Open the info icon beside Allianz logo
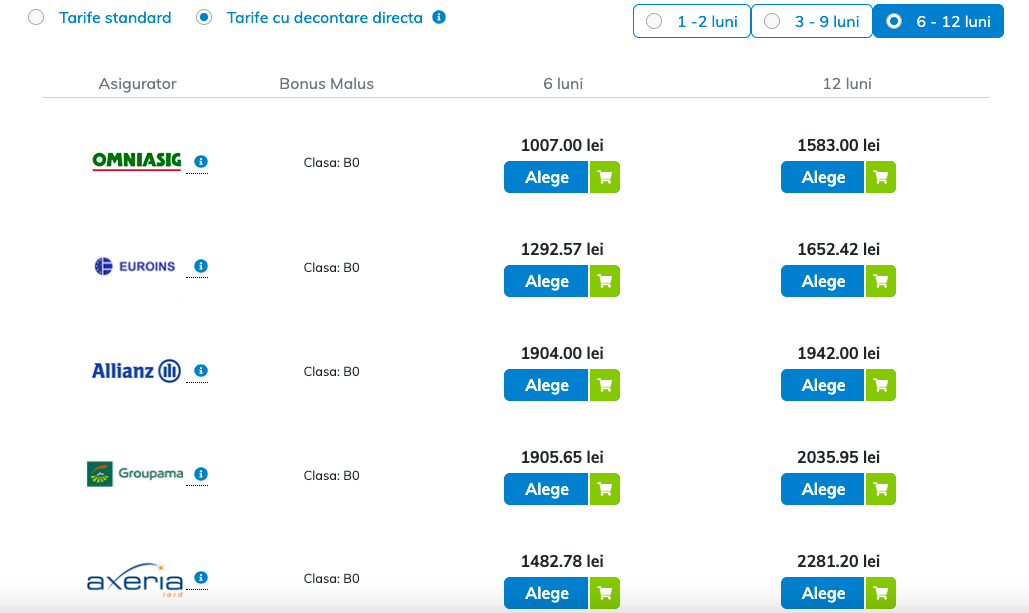This screenshot has width=1029, height=613. coord(201,371)
